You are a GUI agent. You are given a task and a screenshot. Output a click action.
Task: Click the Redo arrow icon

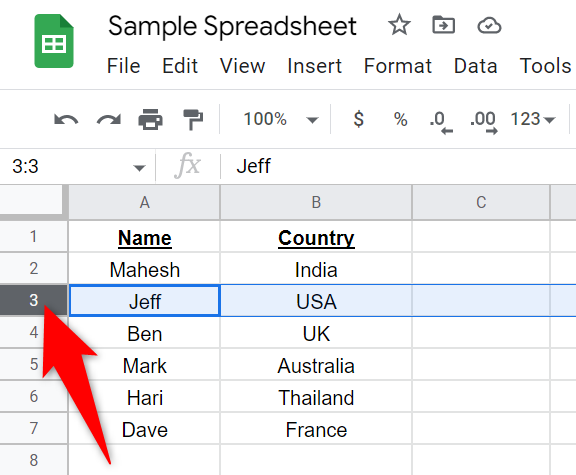coord(109,120)
